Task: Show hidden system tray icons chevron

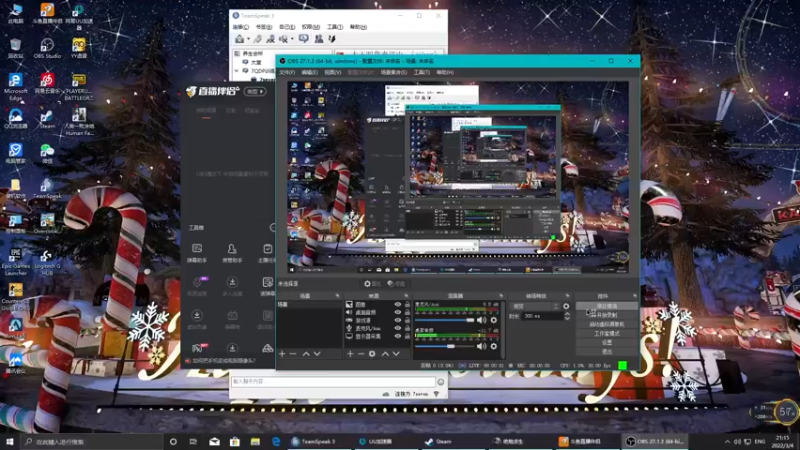Action: (x=727, y=441)
